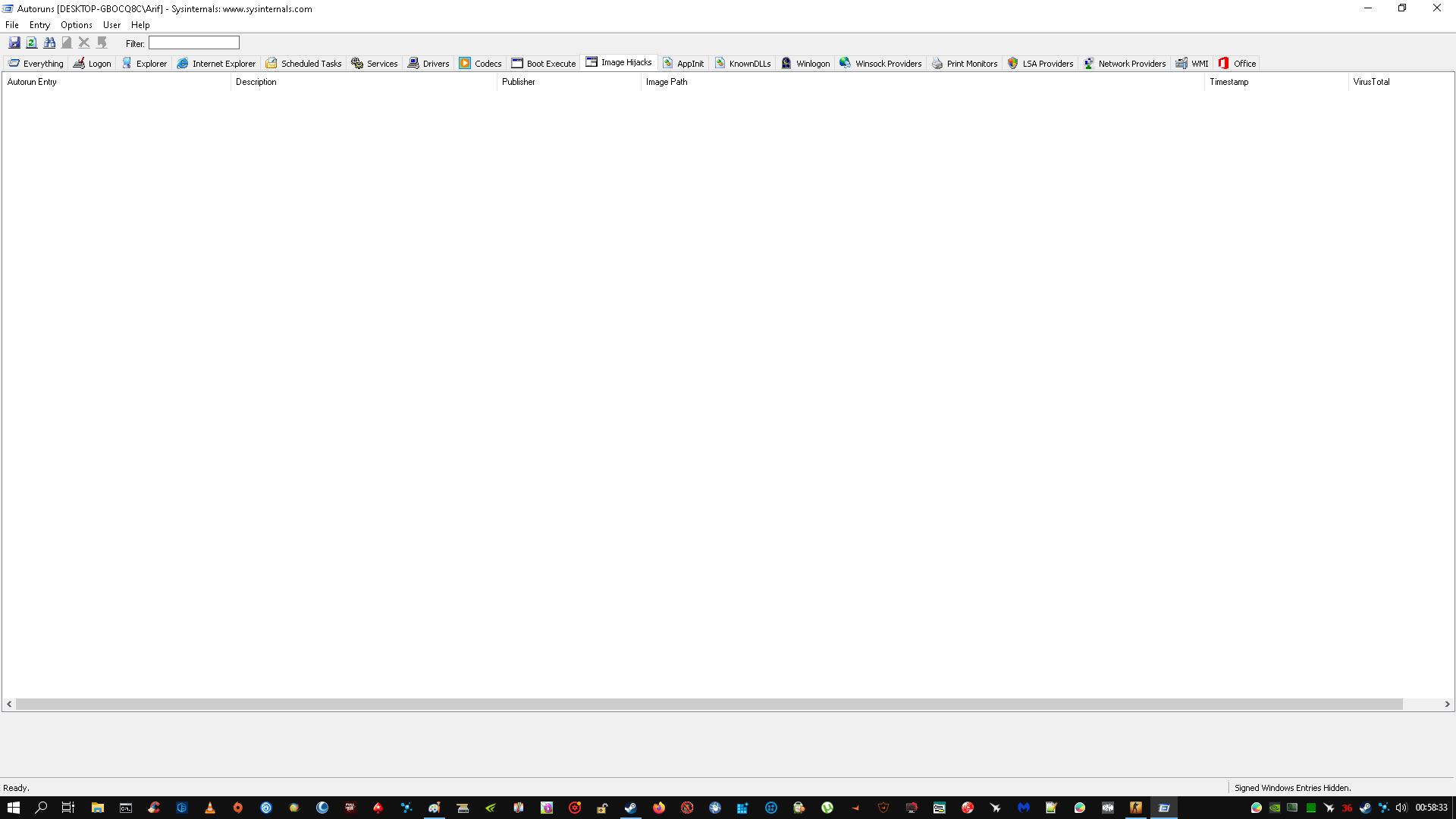Click the Refresh toolbar icon
The height and width of the screenshot is (819, 1456).
[32, 43]
